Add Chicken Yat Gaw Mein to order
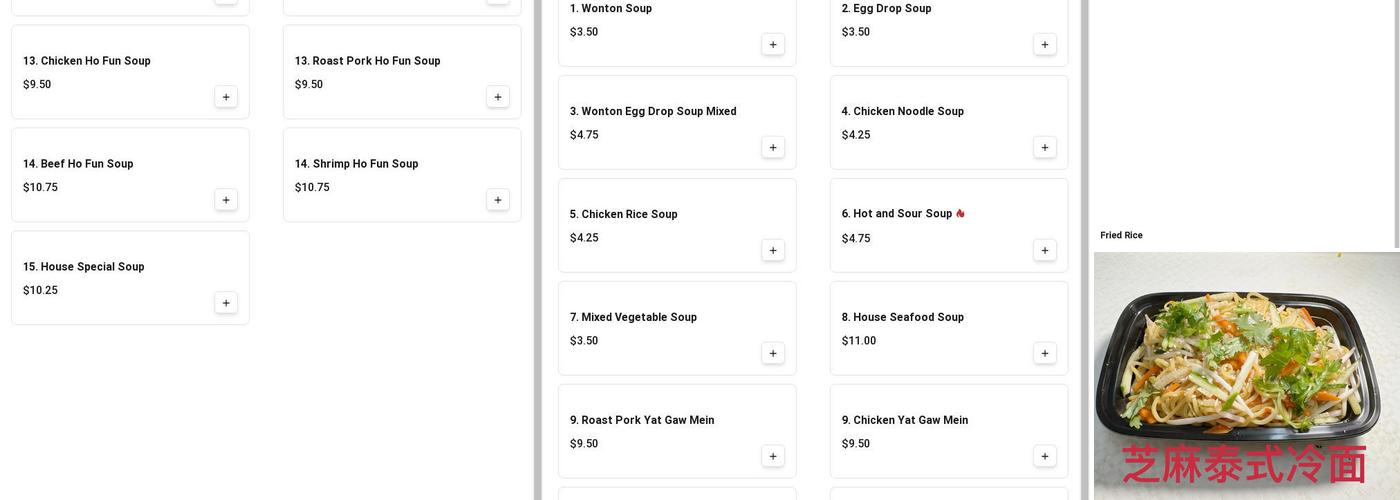 click(1045, 457)
